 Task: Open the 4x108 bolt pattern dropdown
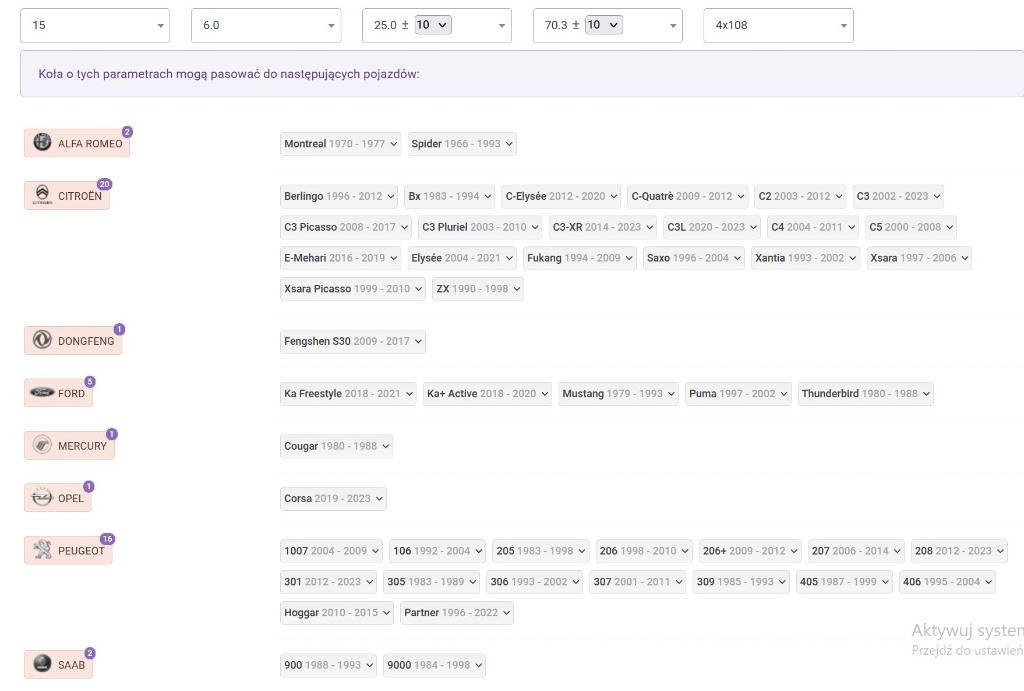click(x=778, y=25)
